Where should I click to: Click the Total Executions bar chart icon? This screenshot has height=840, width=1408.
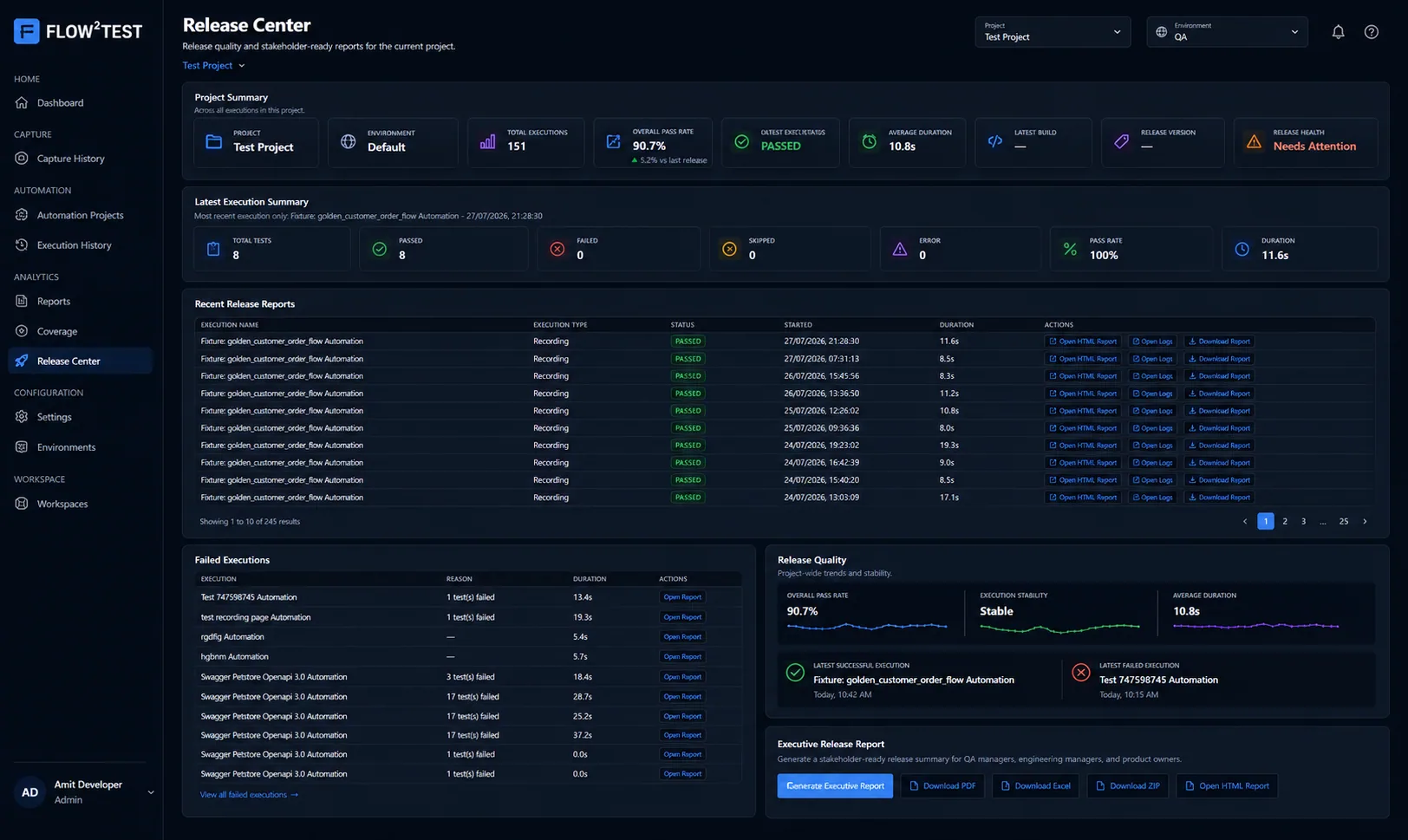(487, 141)
